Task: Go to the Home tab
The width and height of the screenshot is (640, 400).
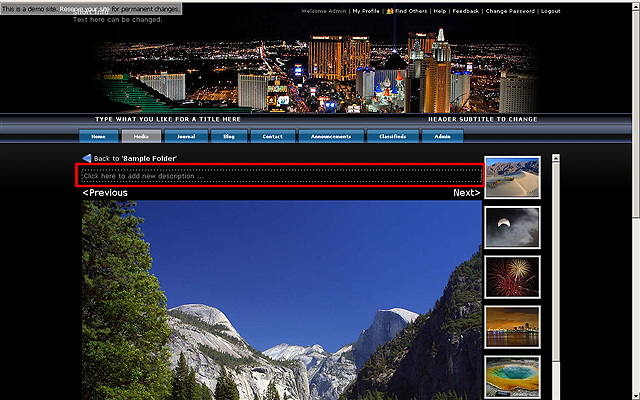Action: point(98,136)
